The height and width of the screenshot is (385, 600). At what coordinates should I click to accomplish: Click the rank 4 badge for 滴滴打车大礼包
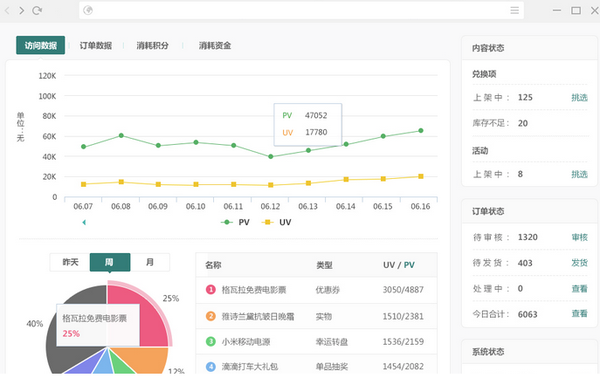[211, 367]
